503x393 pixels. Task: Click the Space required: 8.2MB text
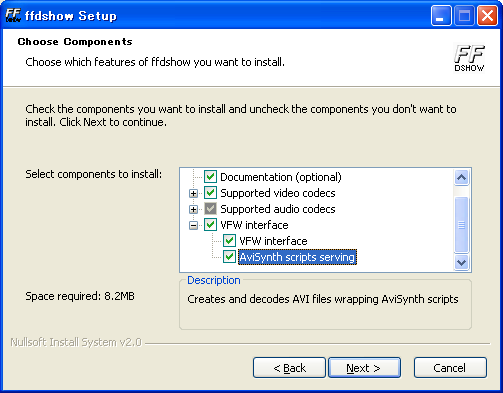click(80, 296)
